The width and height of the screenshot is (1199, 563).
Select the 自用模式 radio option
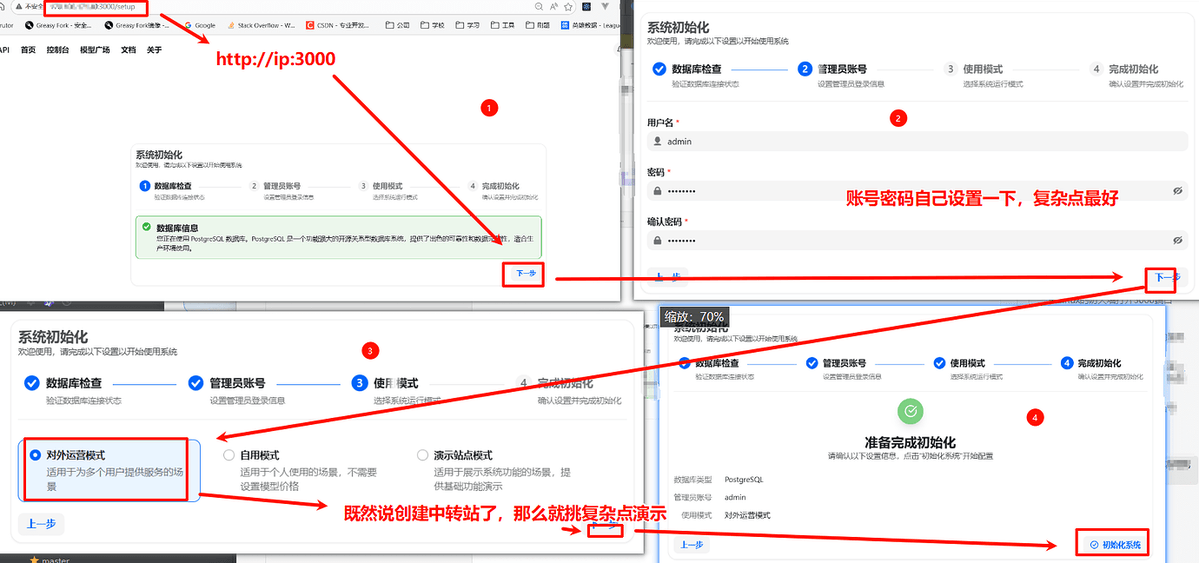pos(228,455)
